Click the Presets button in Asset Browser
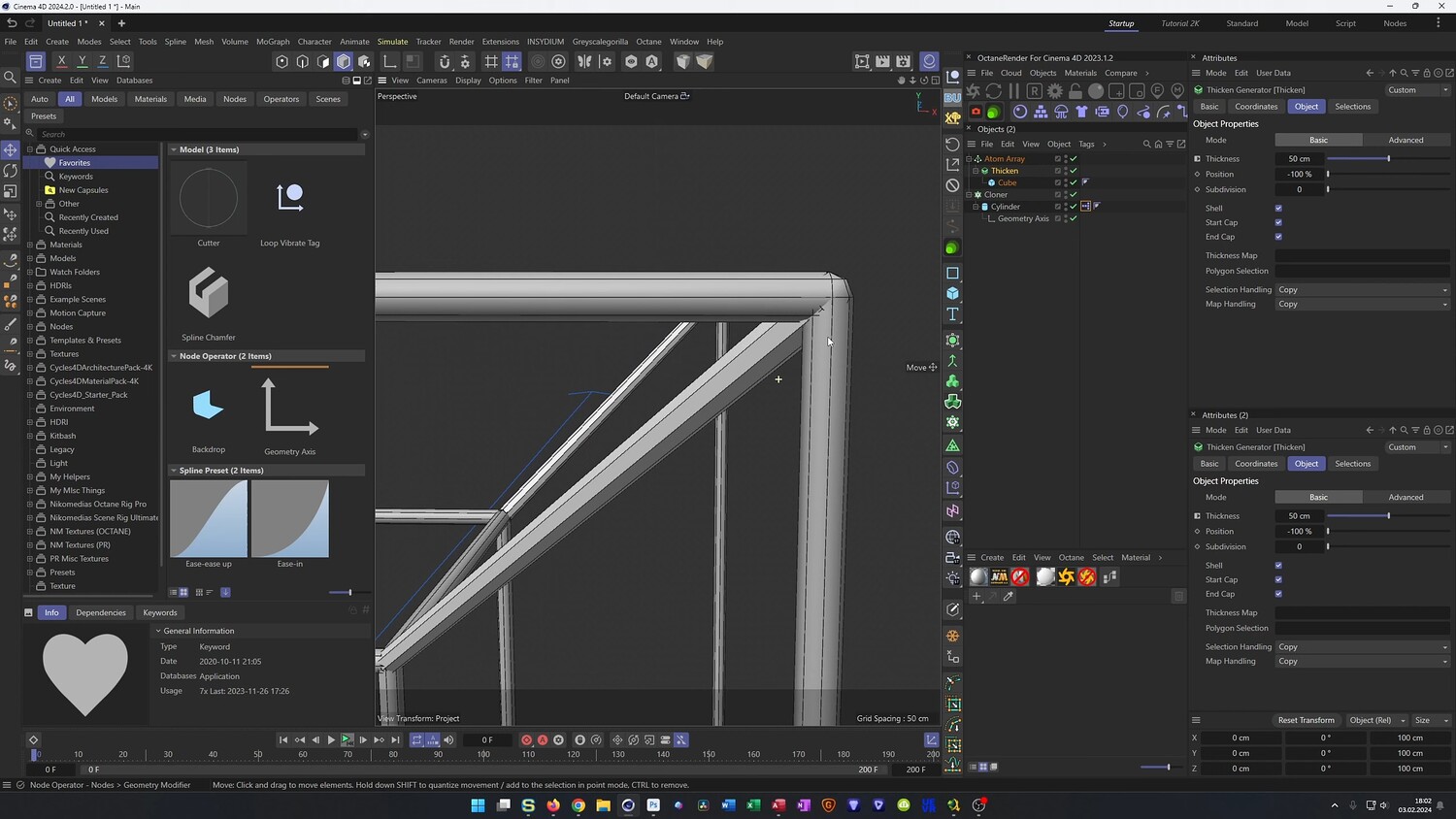The image size is (1456, 819). tap(44, 116)
